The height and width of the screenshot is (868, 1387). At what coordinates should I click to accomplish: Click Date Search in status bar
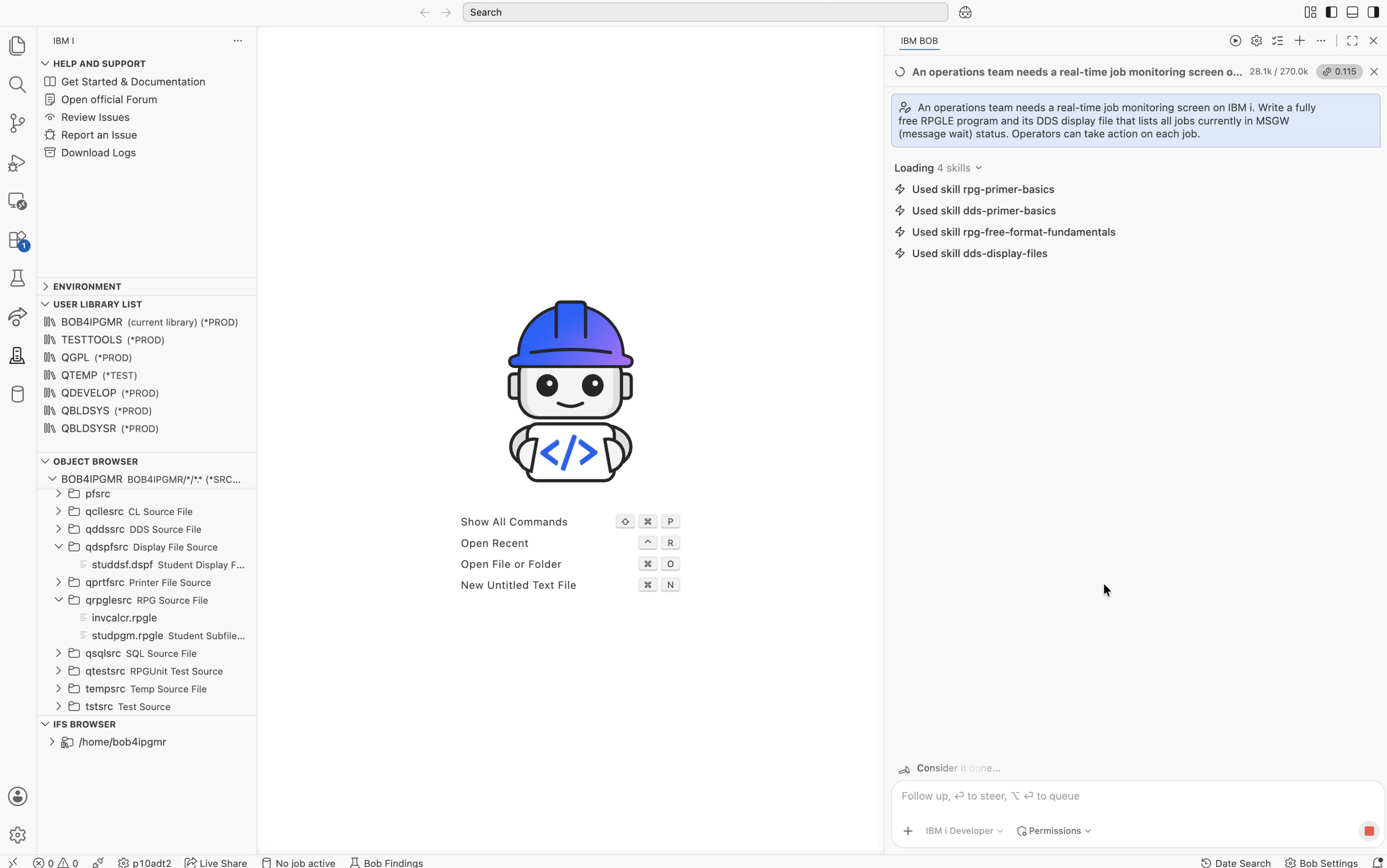1236,863
